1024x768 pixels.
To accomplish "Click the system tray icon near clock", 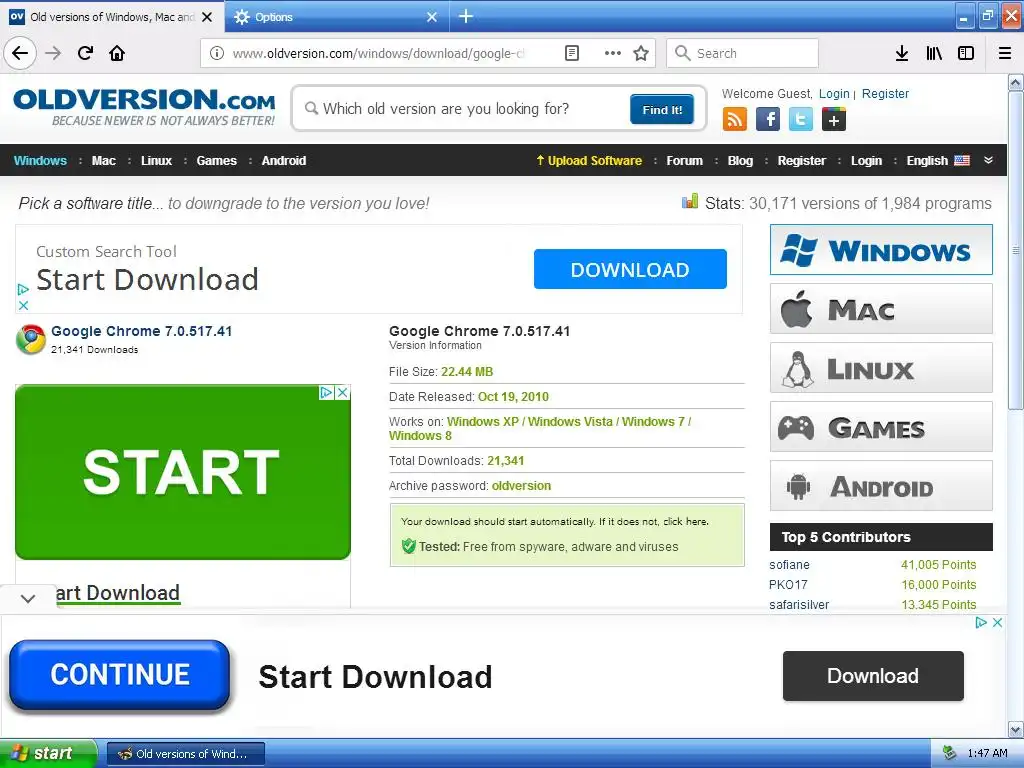I will [x=949, y=753].
